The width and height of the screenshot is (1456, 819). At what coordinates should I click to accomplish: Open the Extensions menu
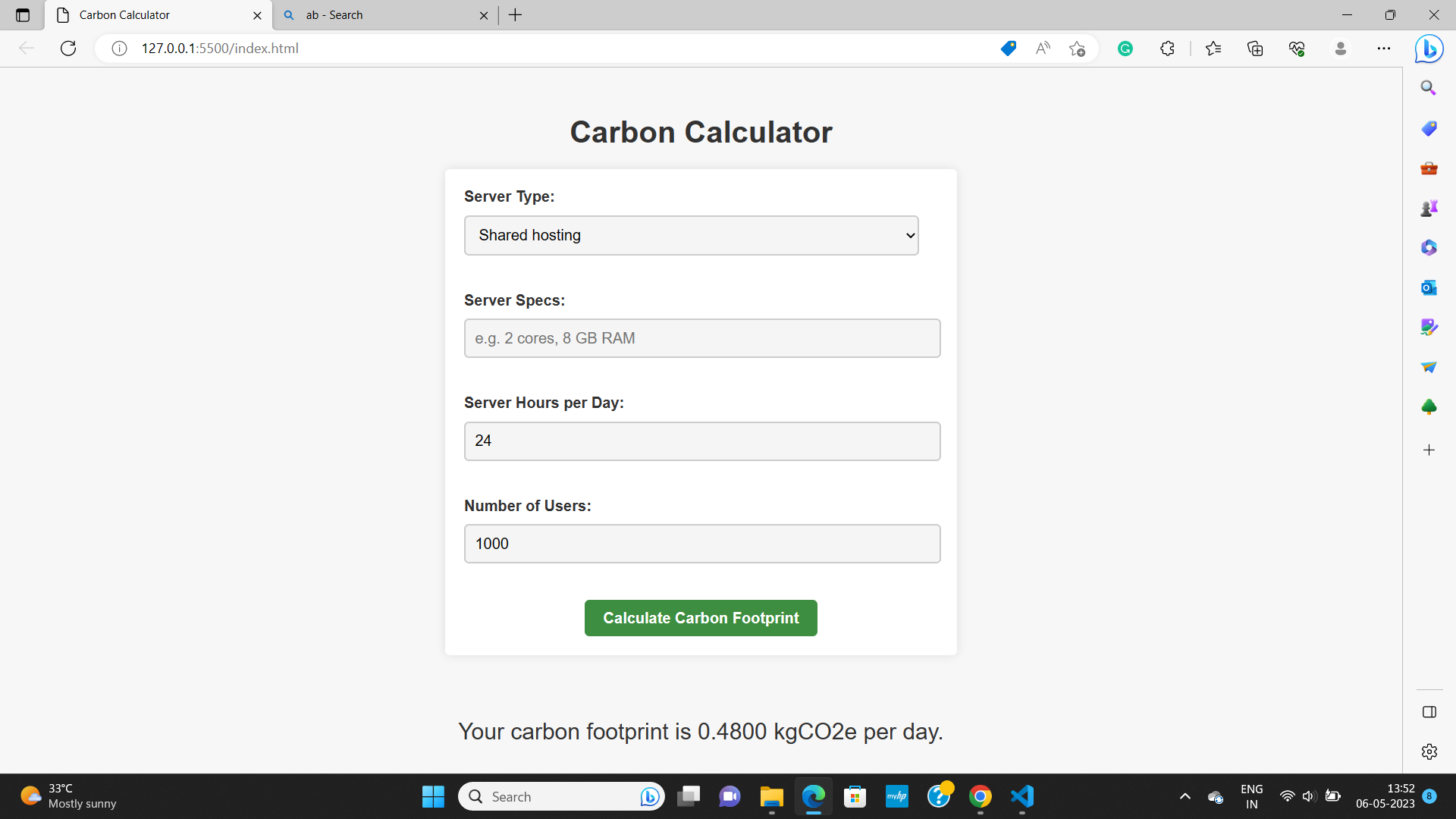coord(1167,48)
